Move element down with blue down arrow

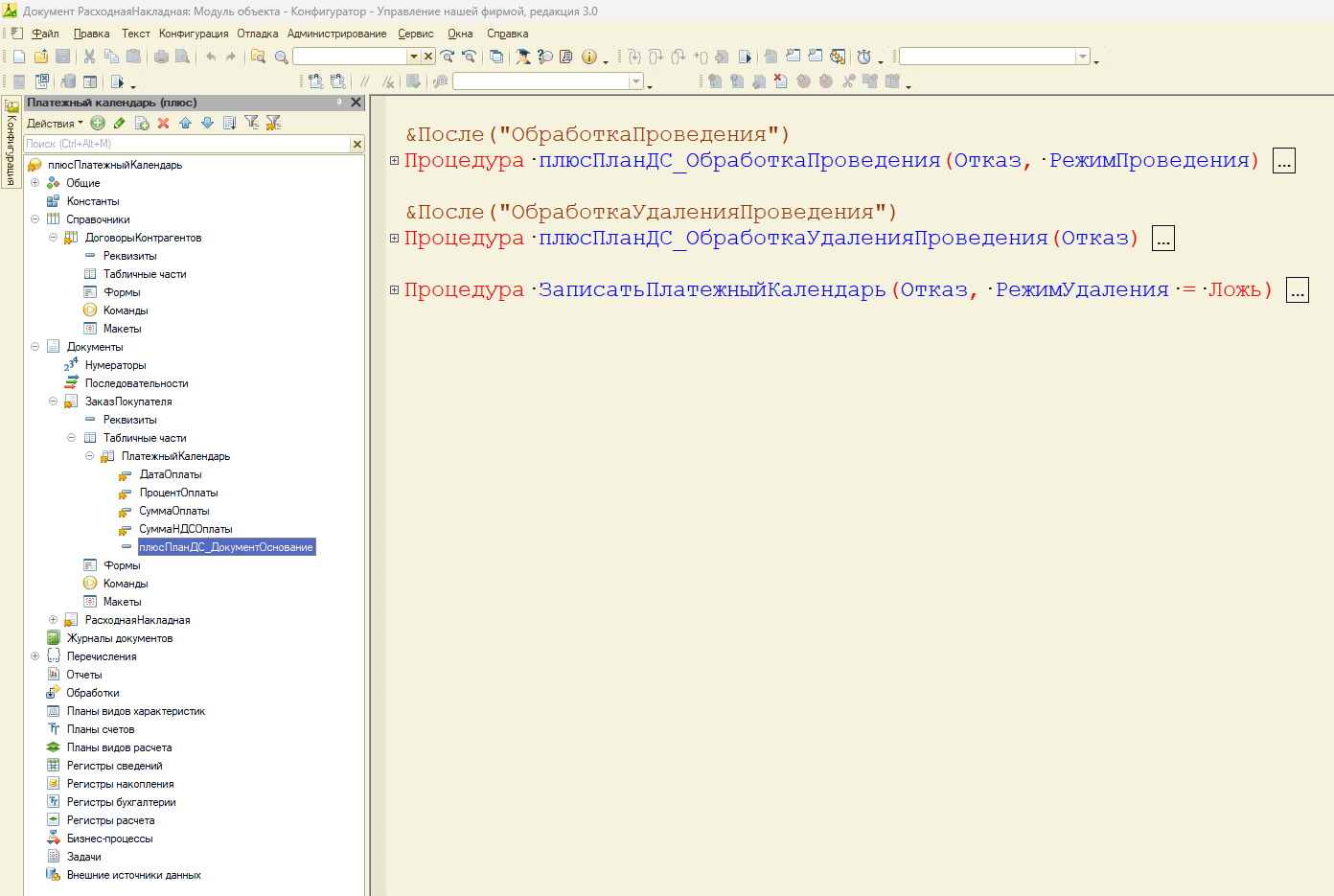[207, 123]
